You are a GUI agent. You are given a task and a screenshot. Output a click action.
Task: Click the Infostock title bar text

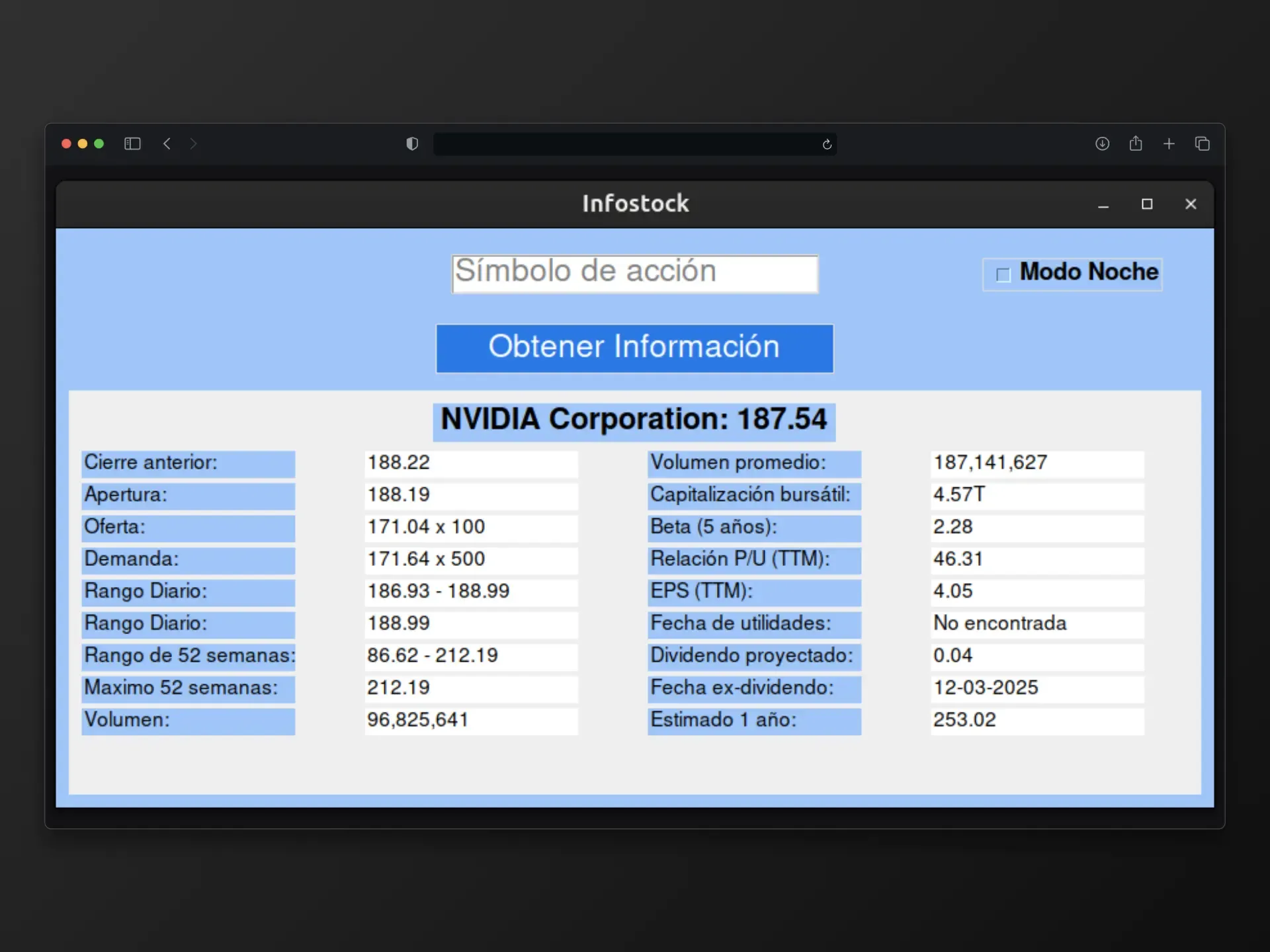635,204
